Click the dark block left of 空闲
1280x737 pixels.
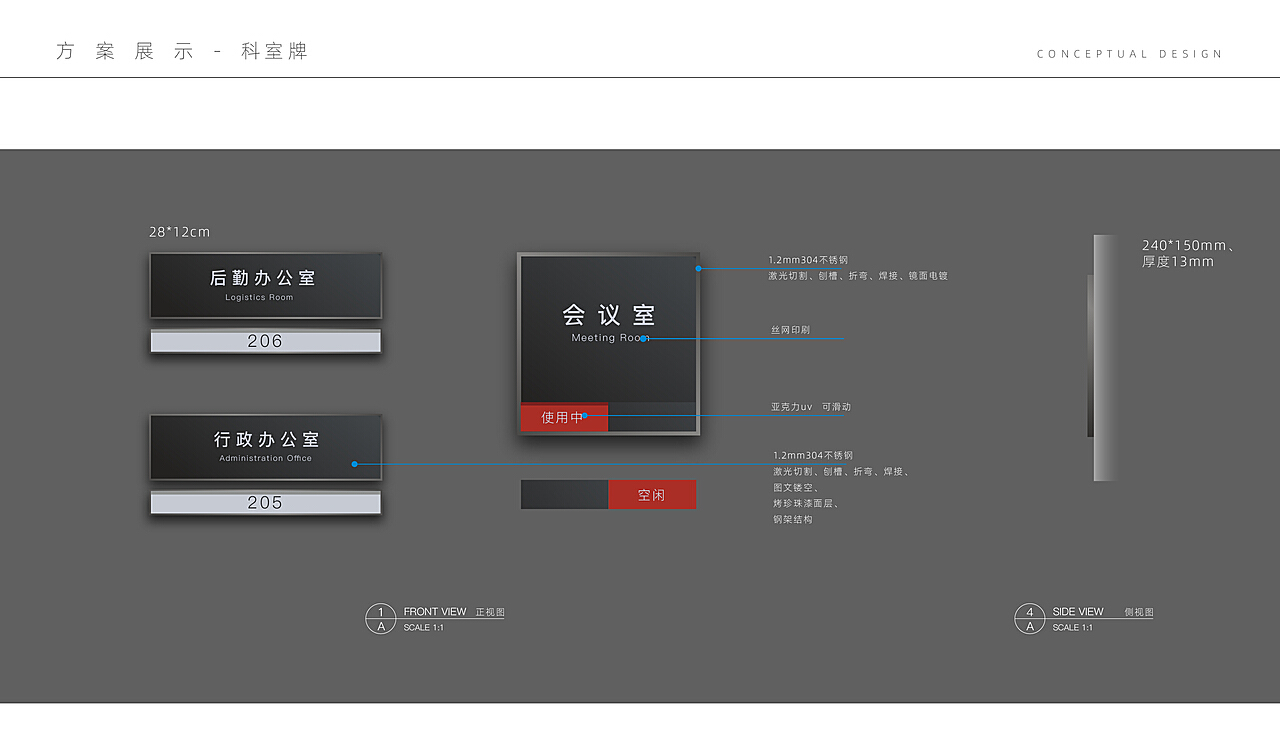[x=564, y=495]
